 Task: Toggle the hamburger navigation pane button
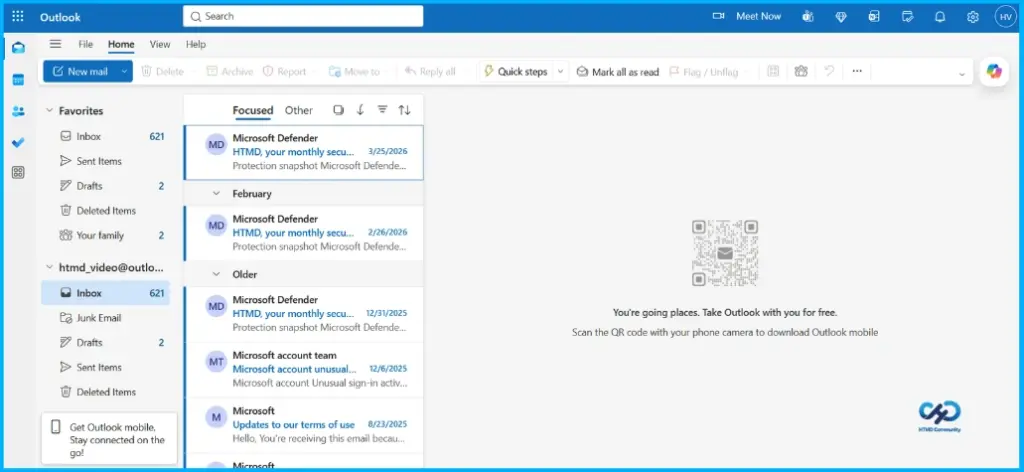point(56,44)
